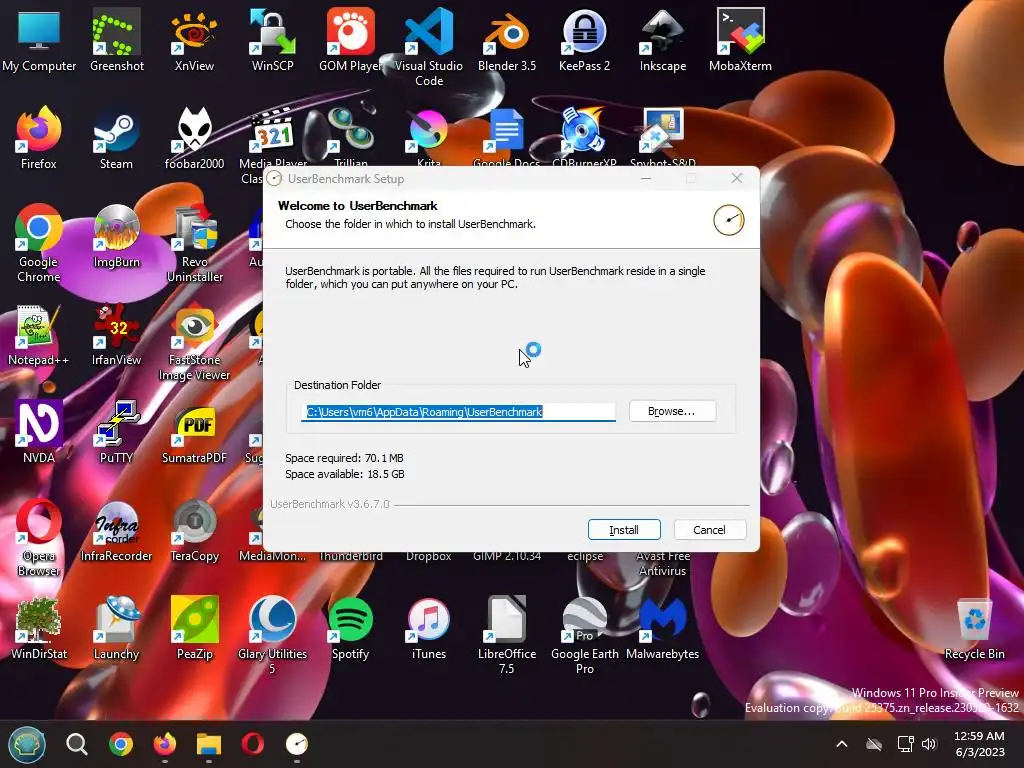Select UserBenchmark taskbar button

click(296, 744)
